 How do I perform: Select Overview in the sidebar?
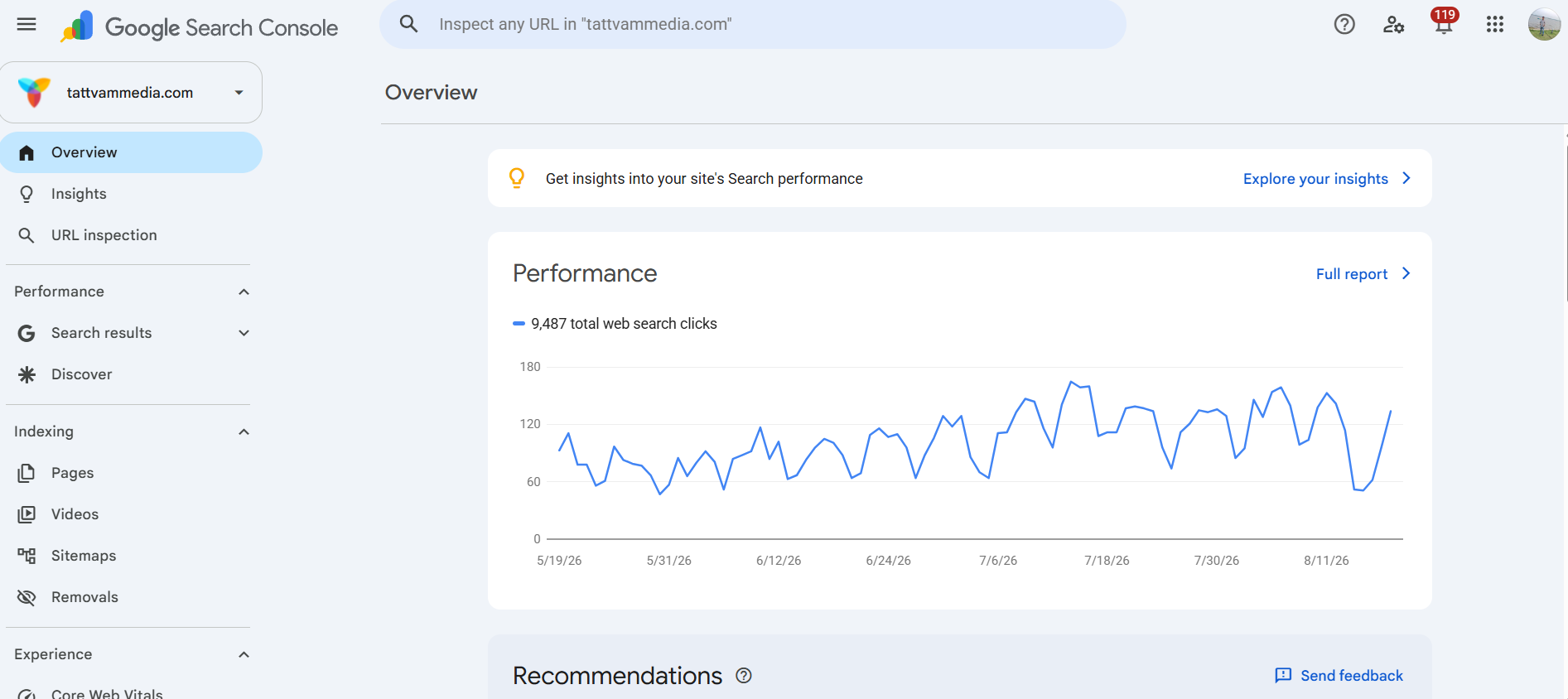131,152
